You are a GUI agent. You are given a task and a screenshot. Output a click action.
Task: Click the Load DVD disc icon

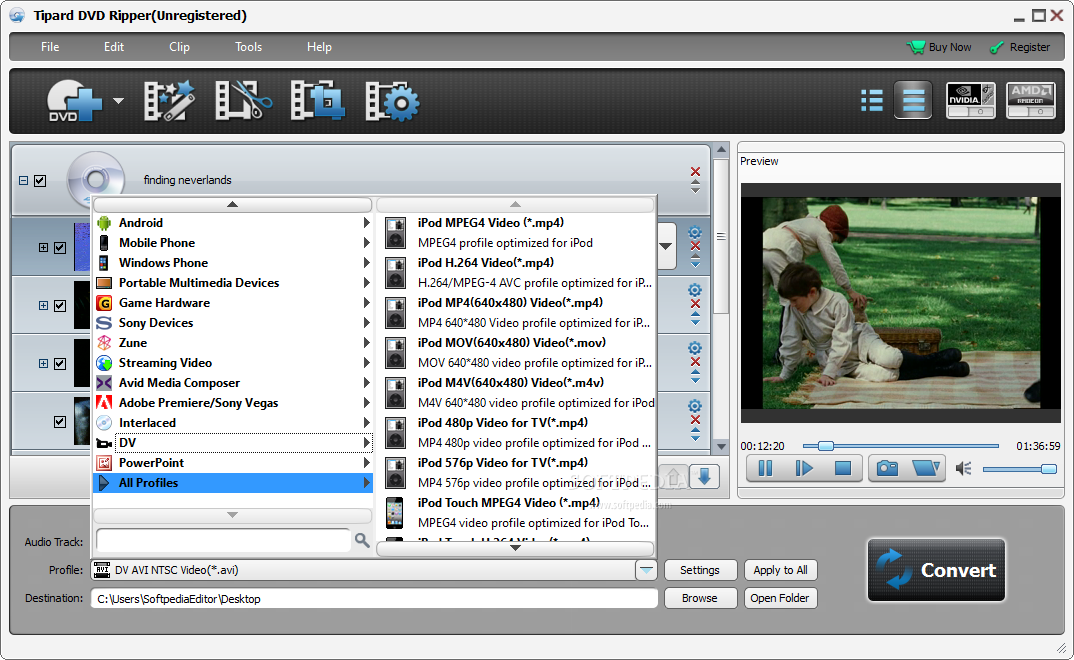[x=74, y=101]
